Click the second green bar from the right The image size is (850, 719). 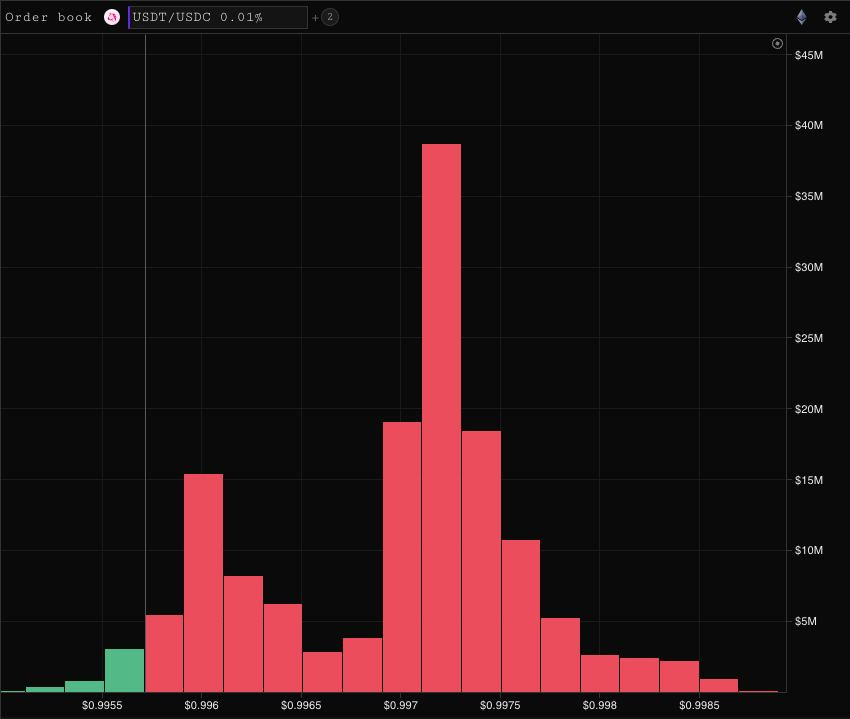click(85, 686)
